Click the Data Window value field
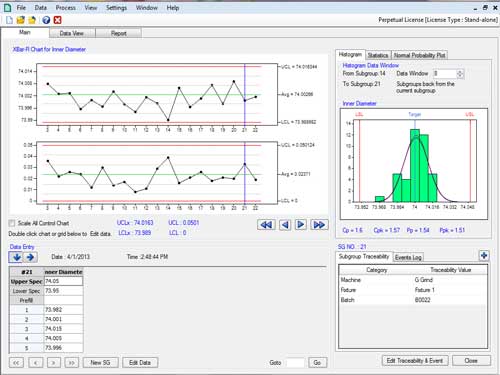The height and width of the screenshot is (375, 500). [445, 74]
